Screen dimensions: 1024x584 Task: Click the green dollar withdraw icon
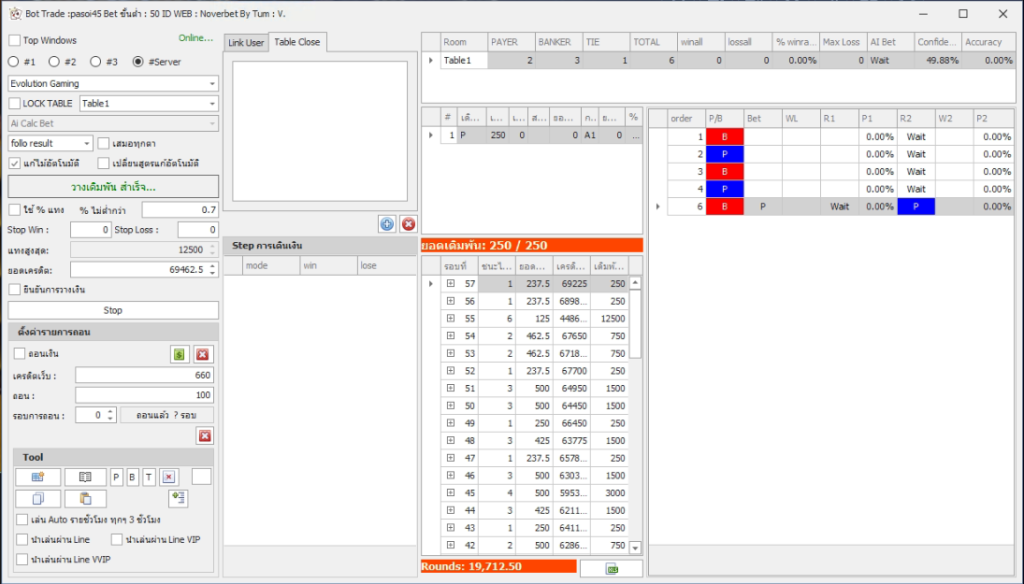coord(179,354)
